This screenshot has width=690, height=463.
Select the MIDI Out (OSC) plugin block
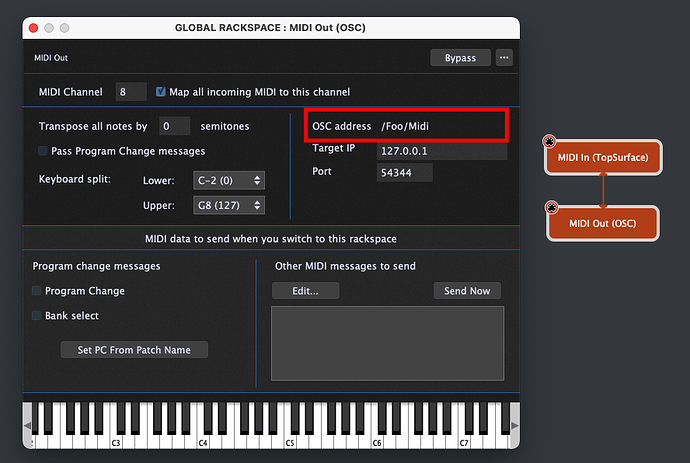(x=602, y=224)
